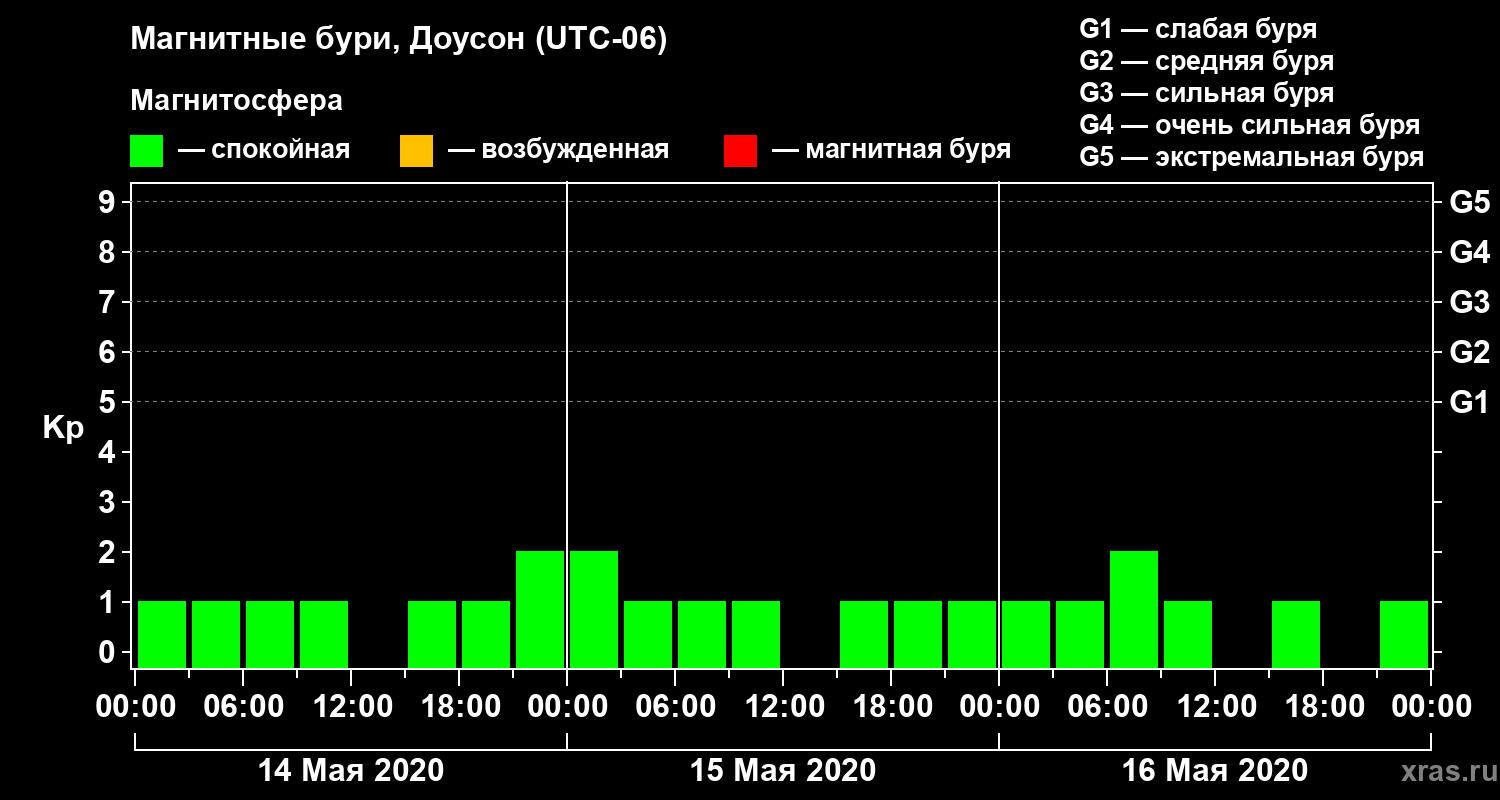Click the G1 label on the right axis

pyautogui.click(x=1469, y=402)
